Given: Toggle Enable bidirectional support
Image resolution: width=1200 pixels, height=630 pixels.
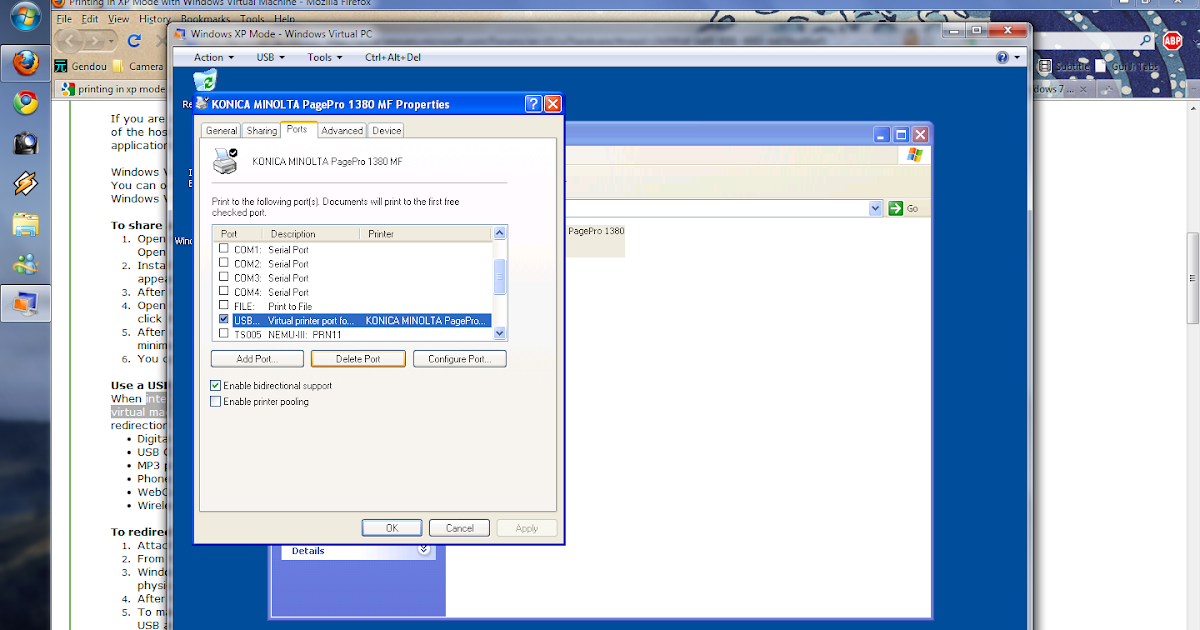Looking at the screenshot, I should tap(216, 385).
